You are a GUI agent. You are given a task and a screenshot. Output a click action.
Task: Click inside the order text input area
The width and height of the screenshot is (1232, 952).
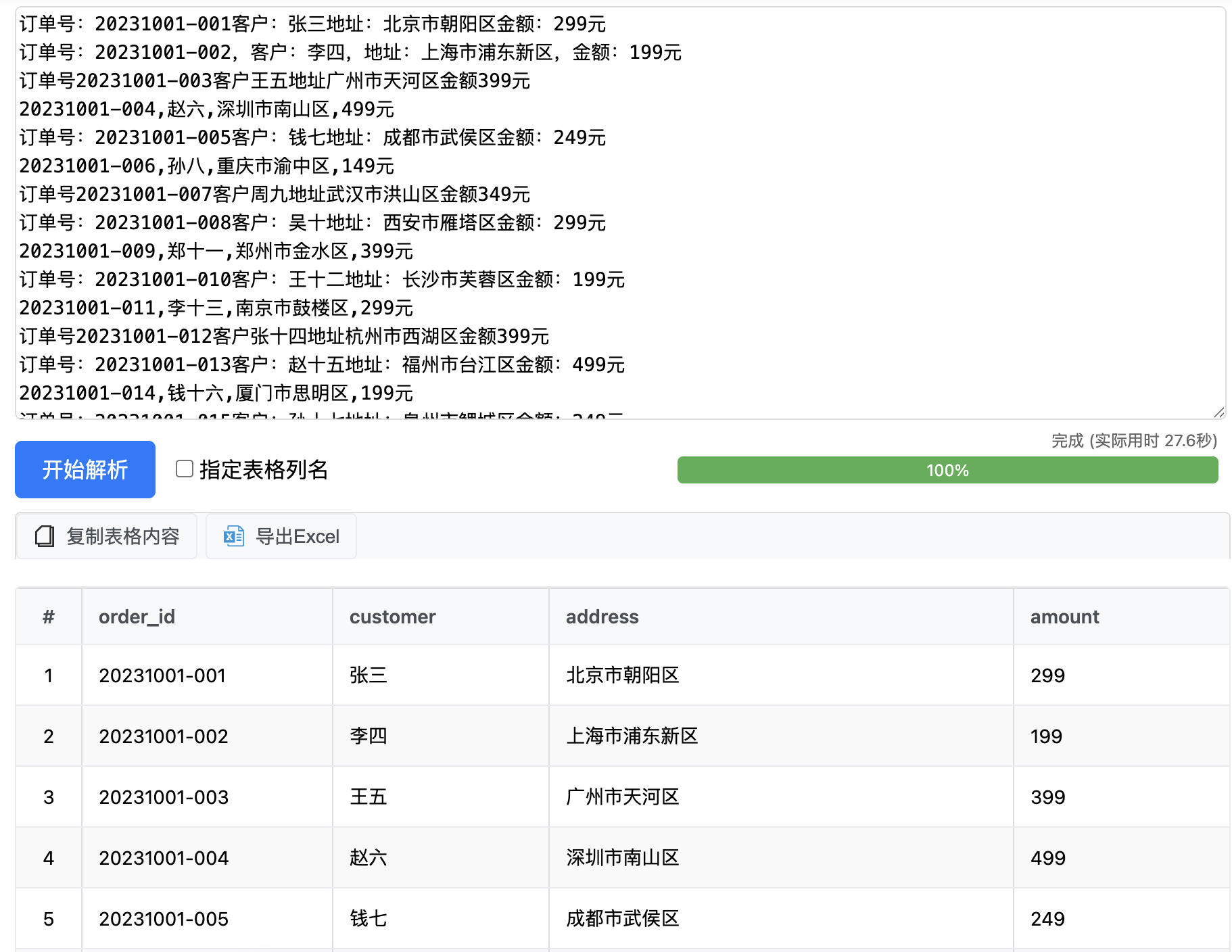point(609,203)
